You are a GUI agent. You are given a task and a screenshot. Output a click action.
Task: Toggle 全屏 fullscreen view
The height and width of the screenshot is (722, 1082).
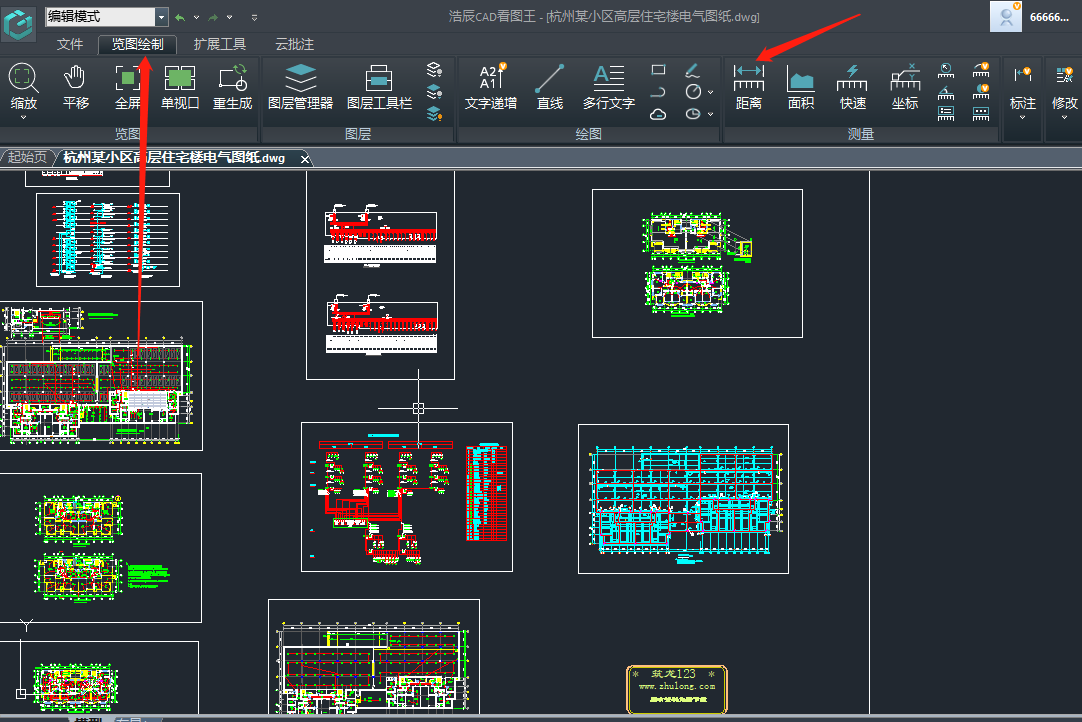[x=127, y=85]
